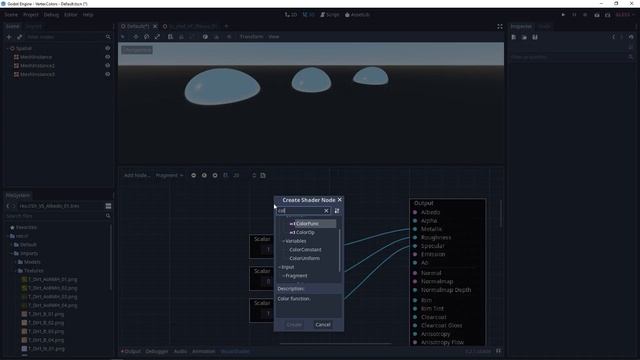Toggle expand/collapse tree icon beside search field
The image size is (640, 360).
coord(337,211)
